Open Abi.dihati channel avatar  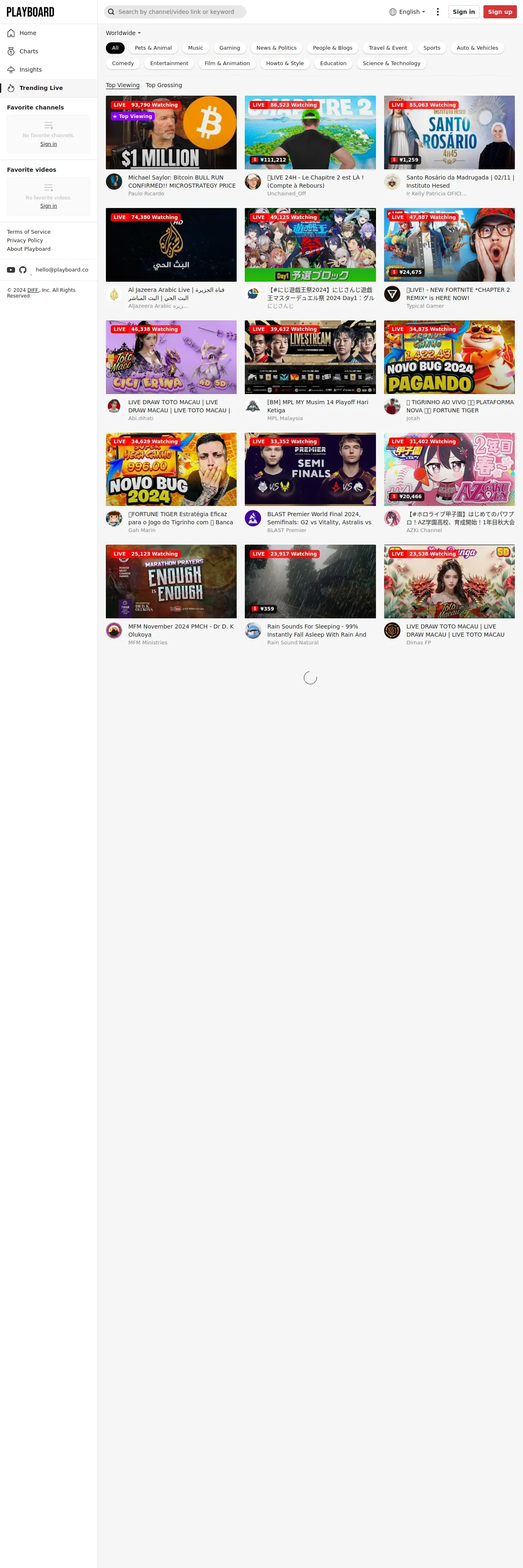(x=114, y=406)
